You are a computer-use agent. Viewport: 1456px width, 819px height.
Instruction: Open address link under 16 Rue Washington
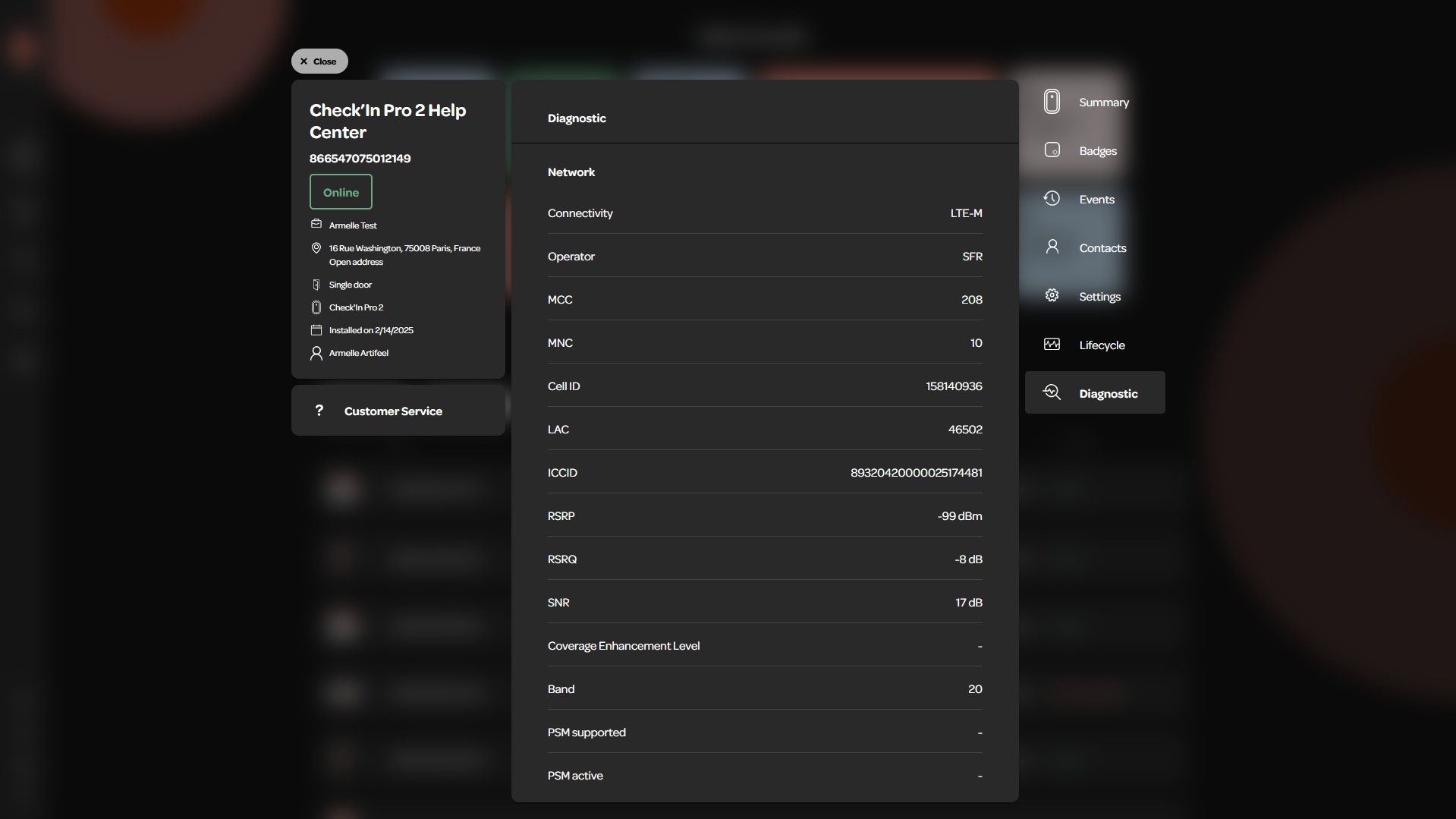pyautogui.click(x=356, y=263)
